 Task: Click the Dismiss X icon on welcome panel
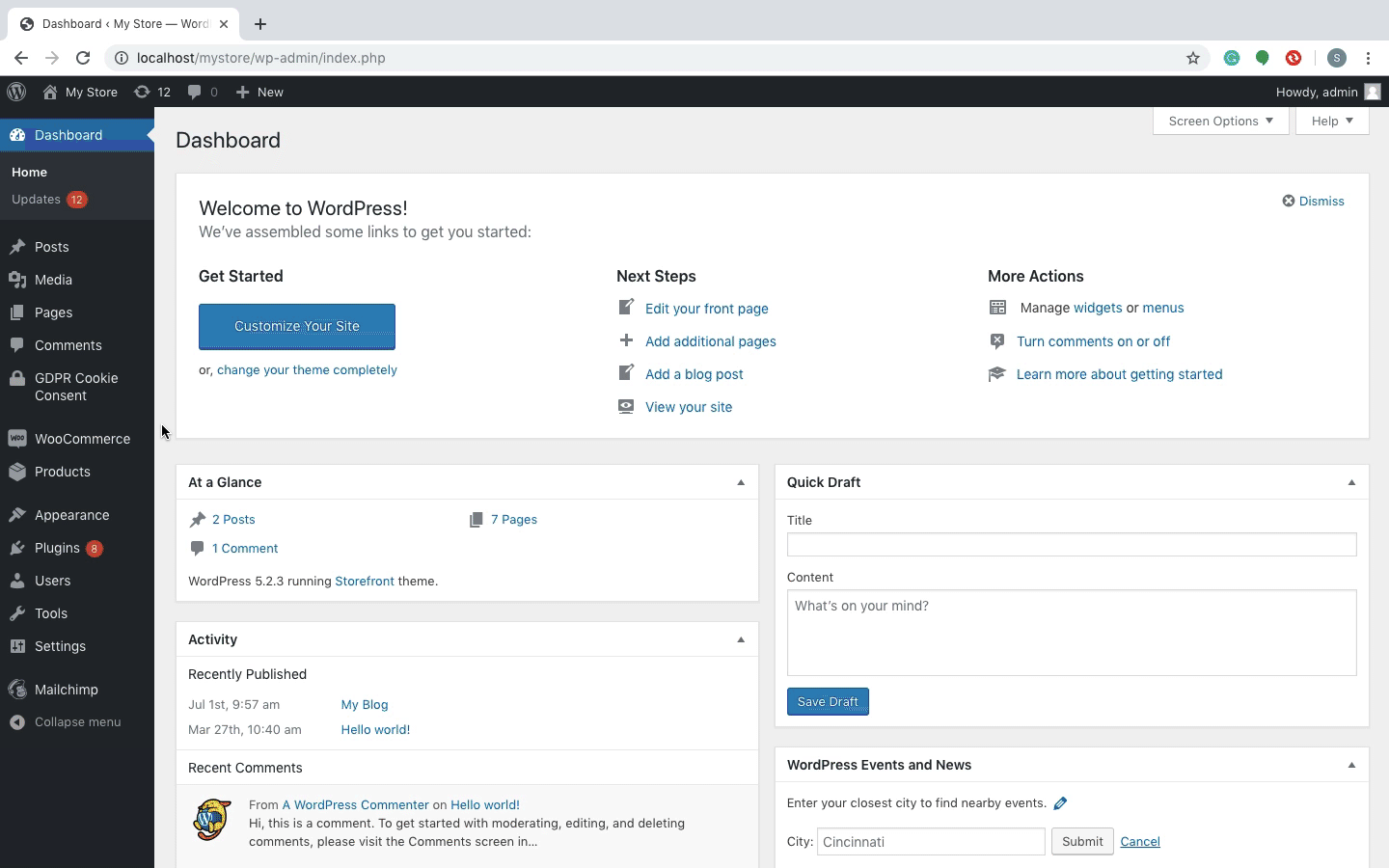click(x=1289, y=201)
